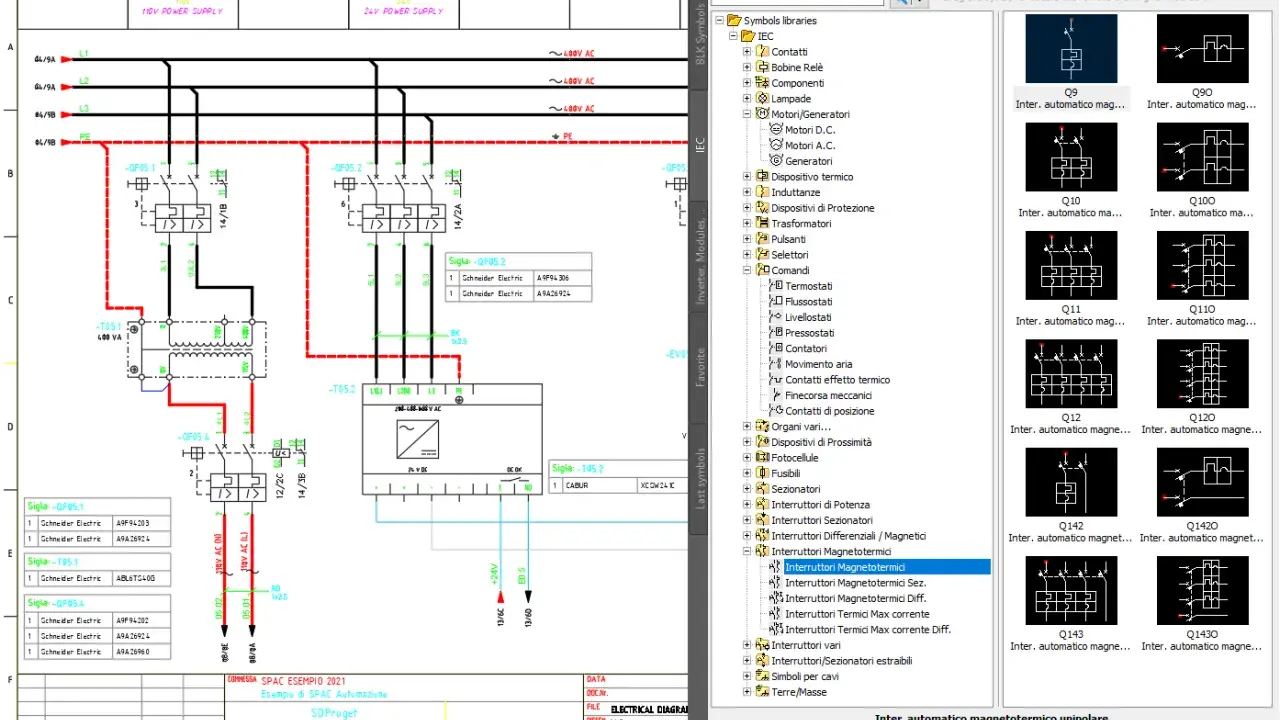Open the Inverter, Modules vertical tab
1280x720 pixels.
pyautogui.click(x=700, y=255)
